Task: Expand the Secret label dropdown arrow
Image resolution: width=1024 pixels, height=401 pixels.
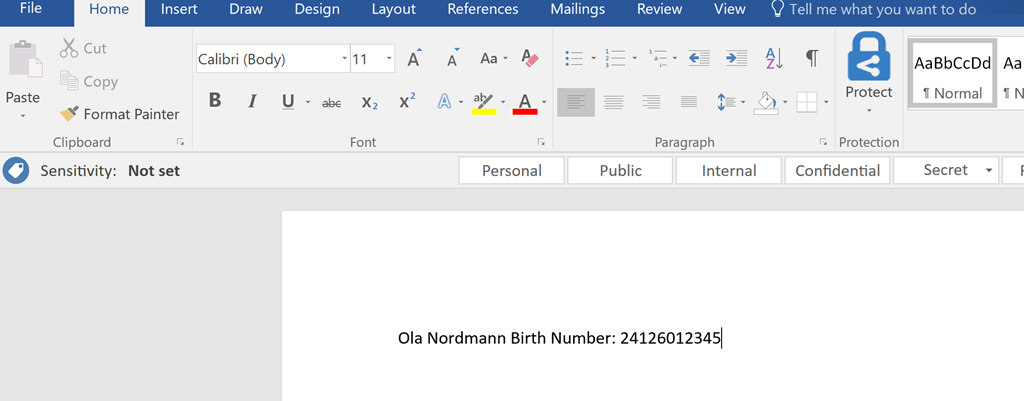Action: coord(989,170)
